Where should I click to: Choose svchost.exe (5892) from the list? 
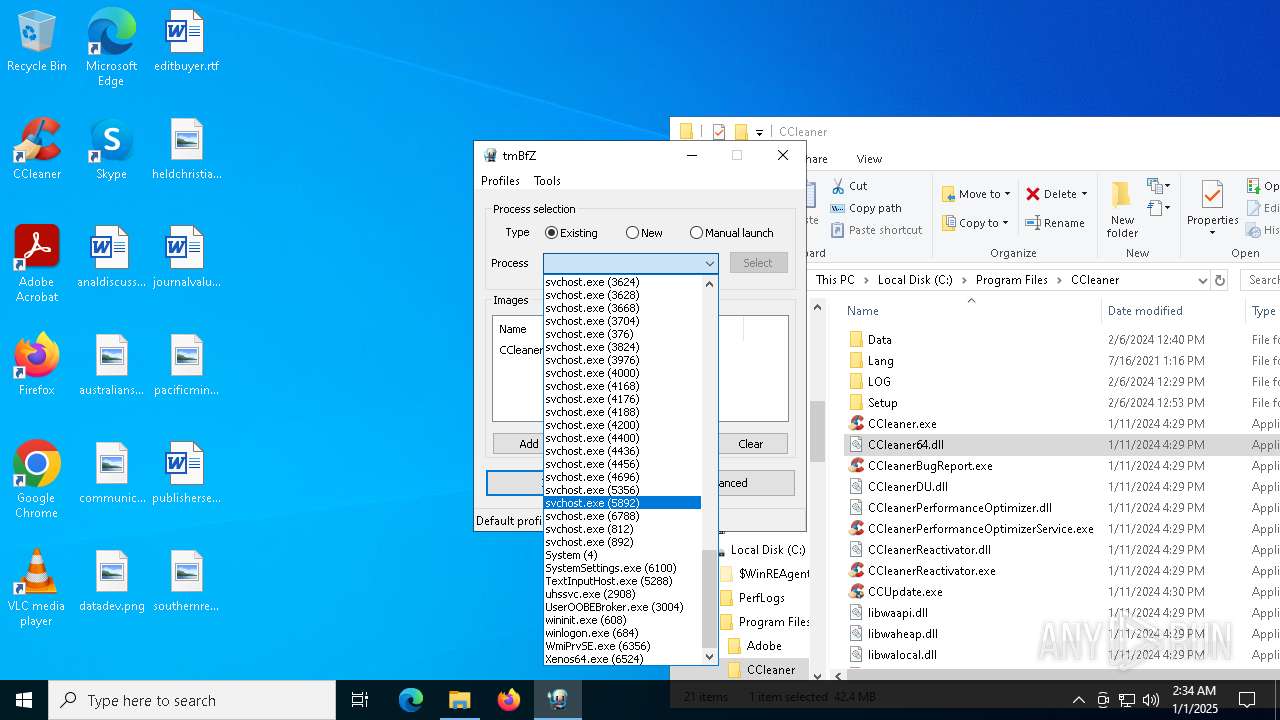pyautogui.click(x=622, y=503)
